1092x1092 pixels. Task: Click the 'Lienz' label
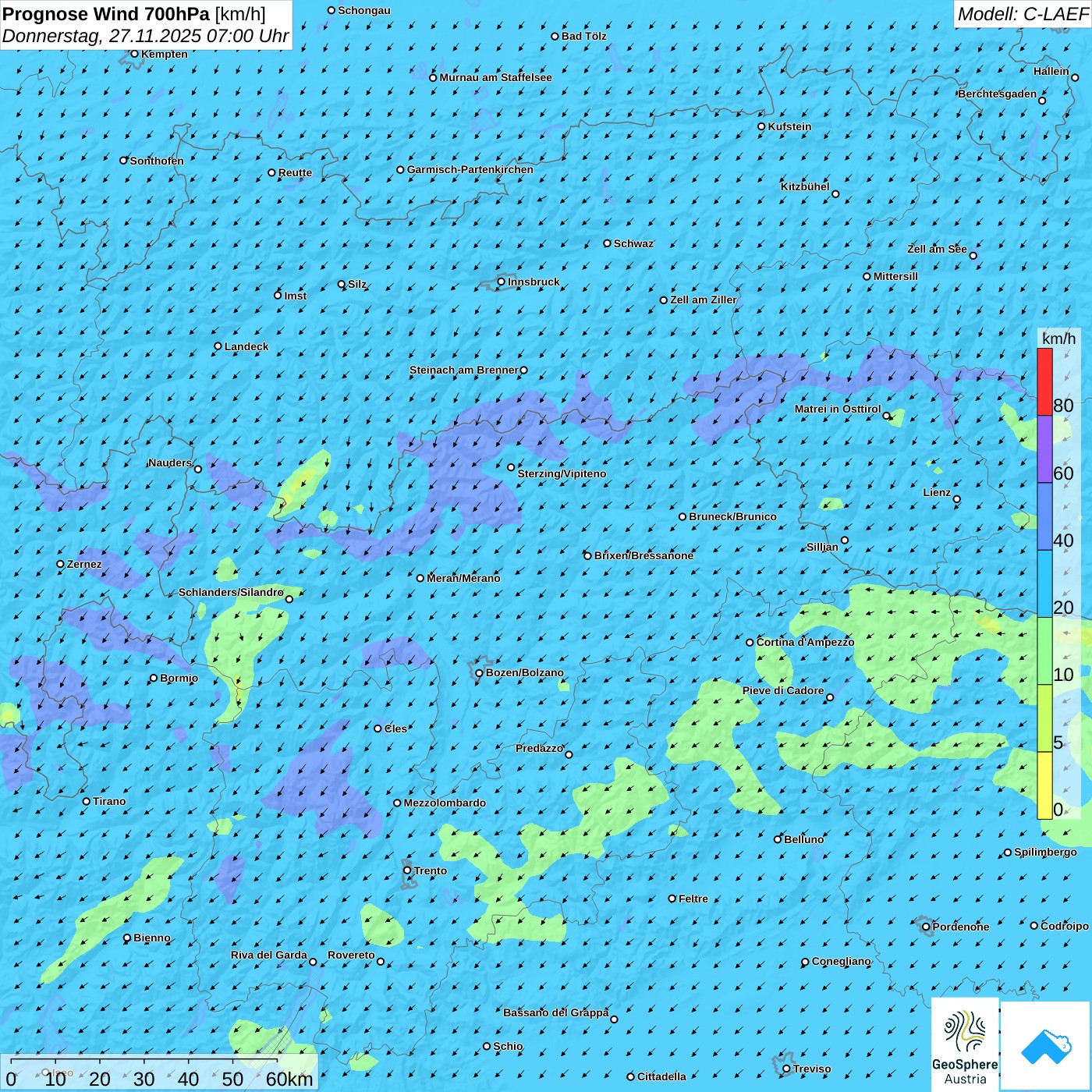click(937, 492)
